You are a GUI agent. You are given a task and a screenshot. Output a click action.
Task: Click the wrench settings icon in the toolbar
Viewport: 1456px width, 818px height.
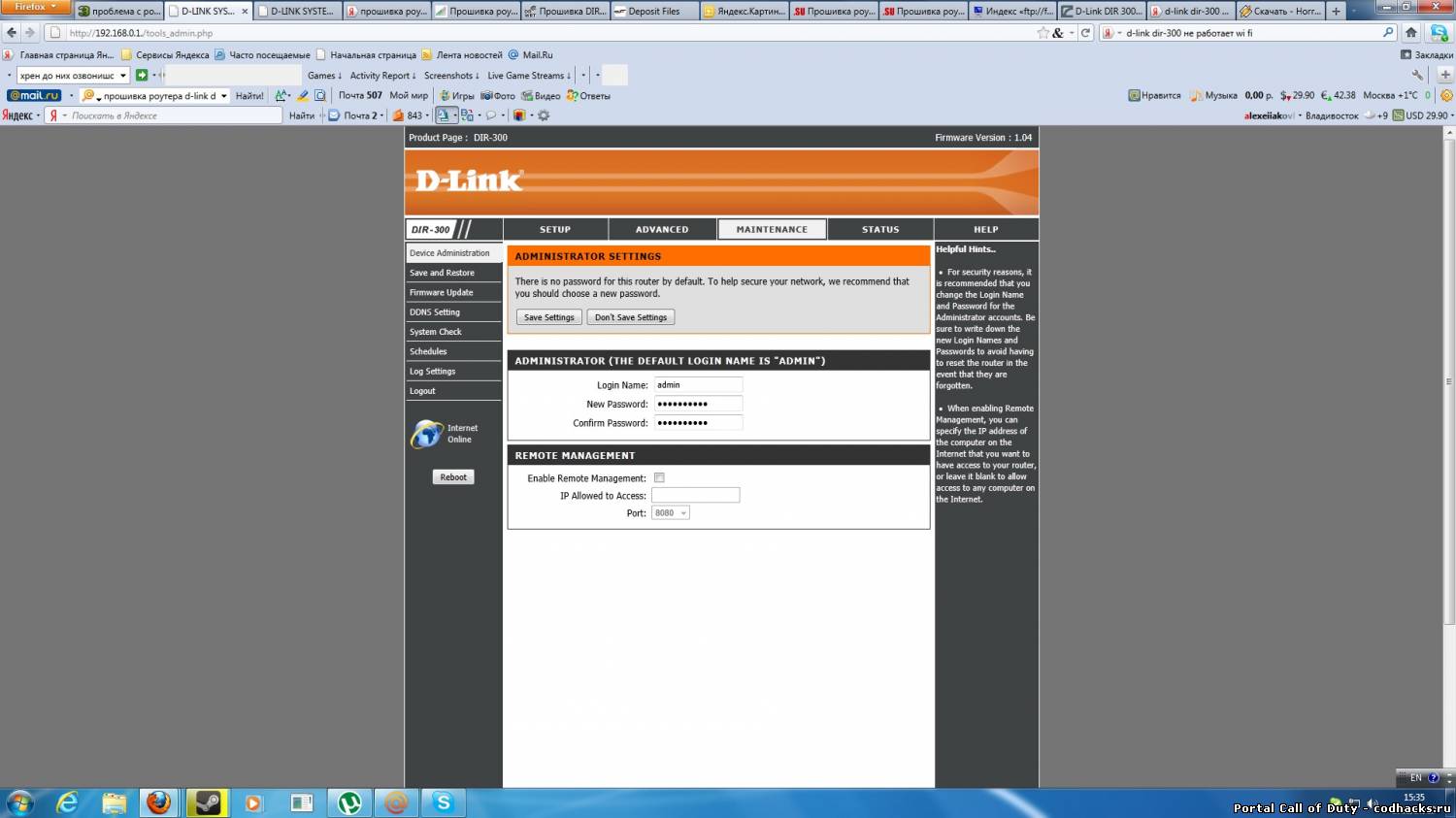click(x=1418, y=75)
